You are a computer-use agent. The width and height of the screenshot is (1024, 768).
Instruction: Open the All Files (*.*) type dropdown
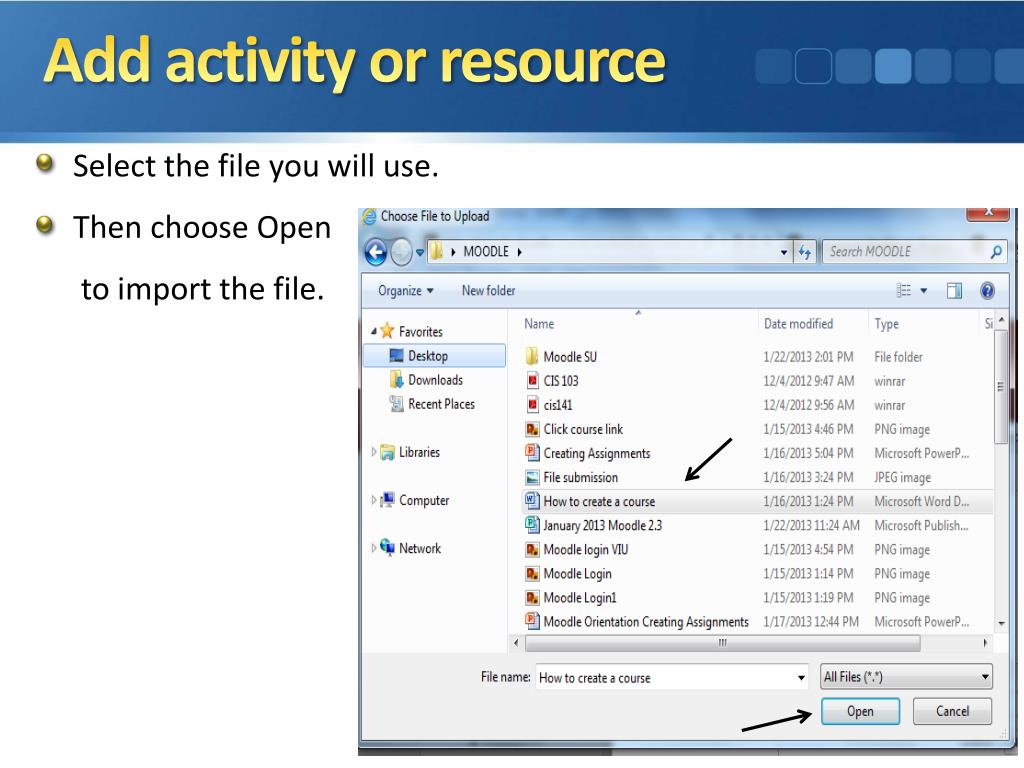[x=906, y=677]
